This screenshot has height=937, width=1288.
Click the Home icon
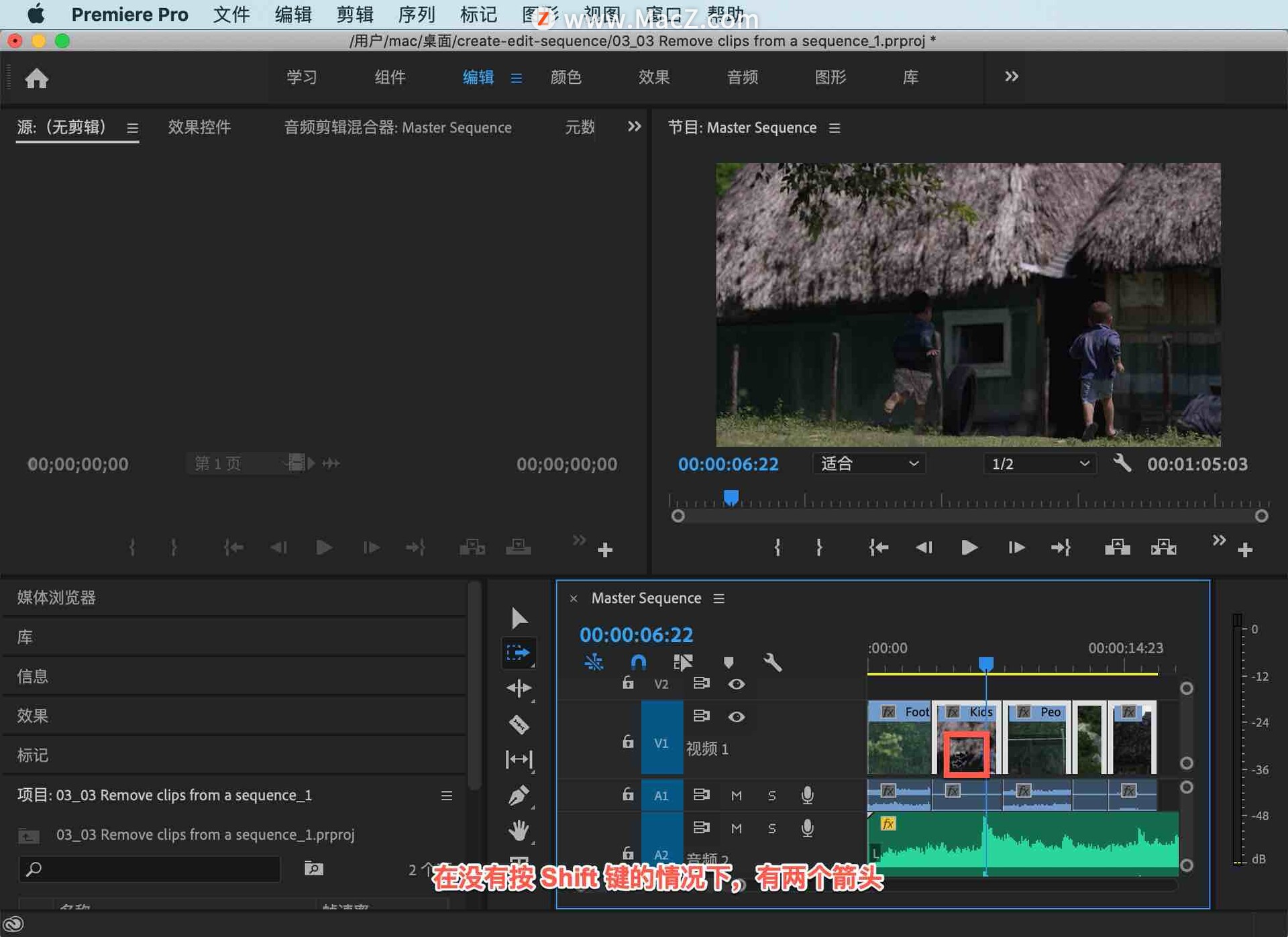click(x=36, y=78)
